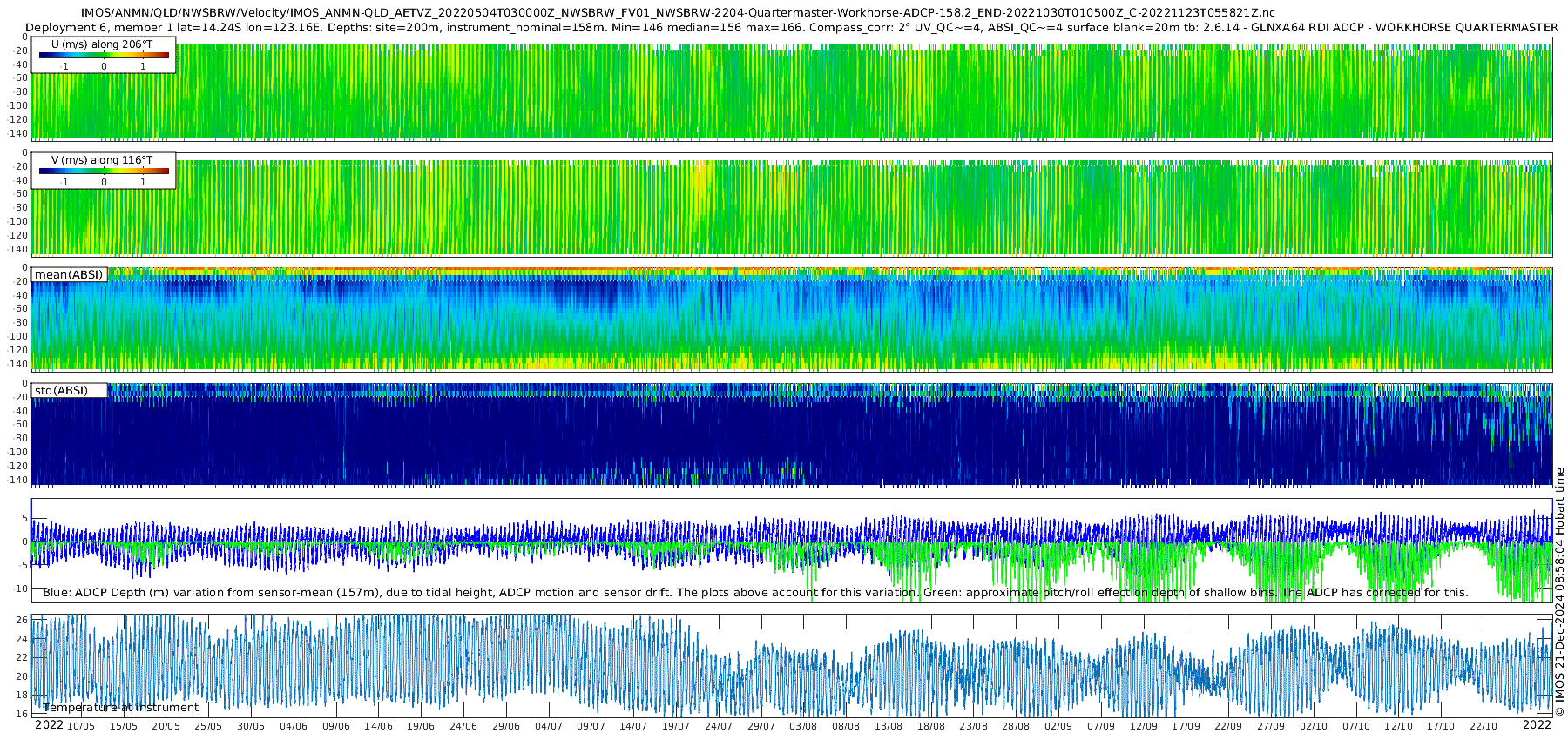Click the '17/10' date tick label
The width and height of the screenshot is (1568, 740).
point(1441,726)
